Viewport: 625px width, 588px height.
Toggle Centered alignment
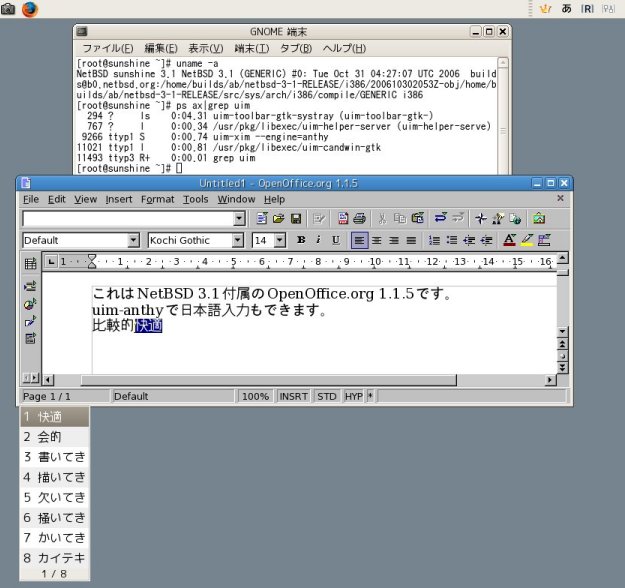pyautogui.click(x=376, y=240)
